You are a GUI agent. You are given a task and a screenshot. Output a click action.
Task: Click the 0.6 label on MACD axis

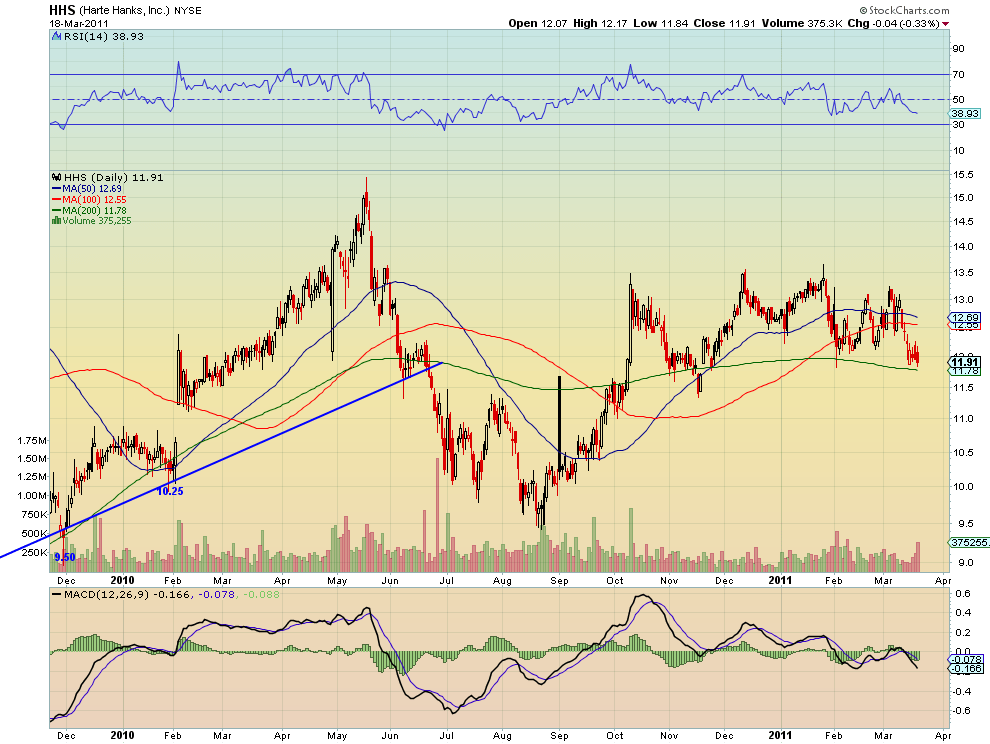(x=962, y=594)
